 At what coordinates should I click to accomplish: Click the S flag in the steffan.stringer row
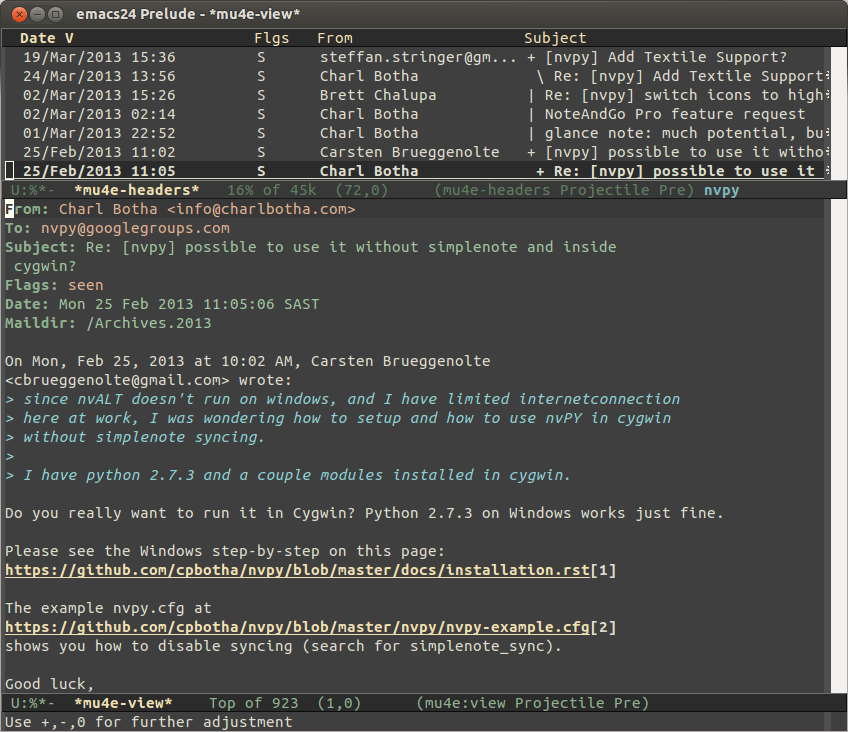(261, 57)
